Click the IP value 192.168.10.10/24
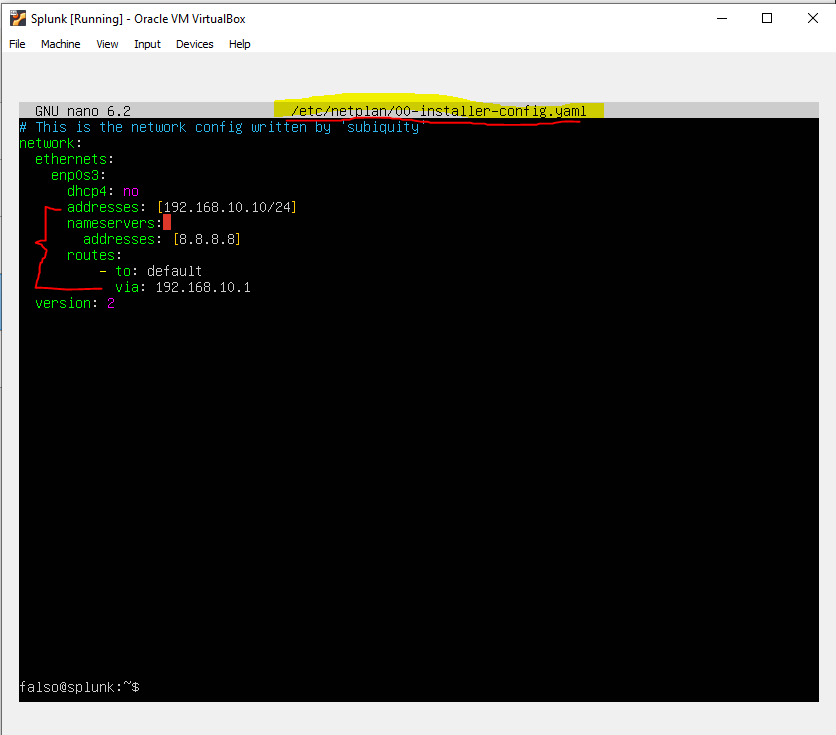This screenshot has height=735, width=836. (227, 207)
